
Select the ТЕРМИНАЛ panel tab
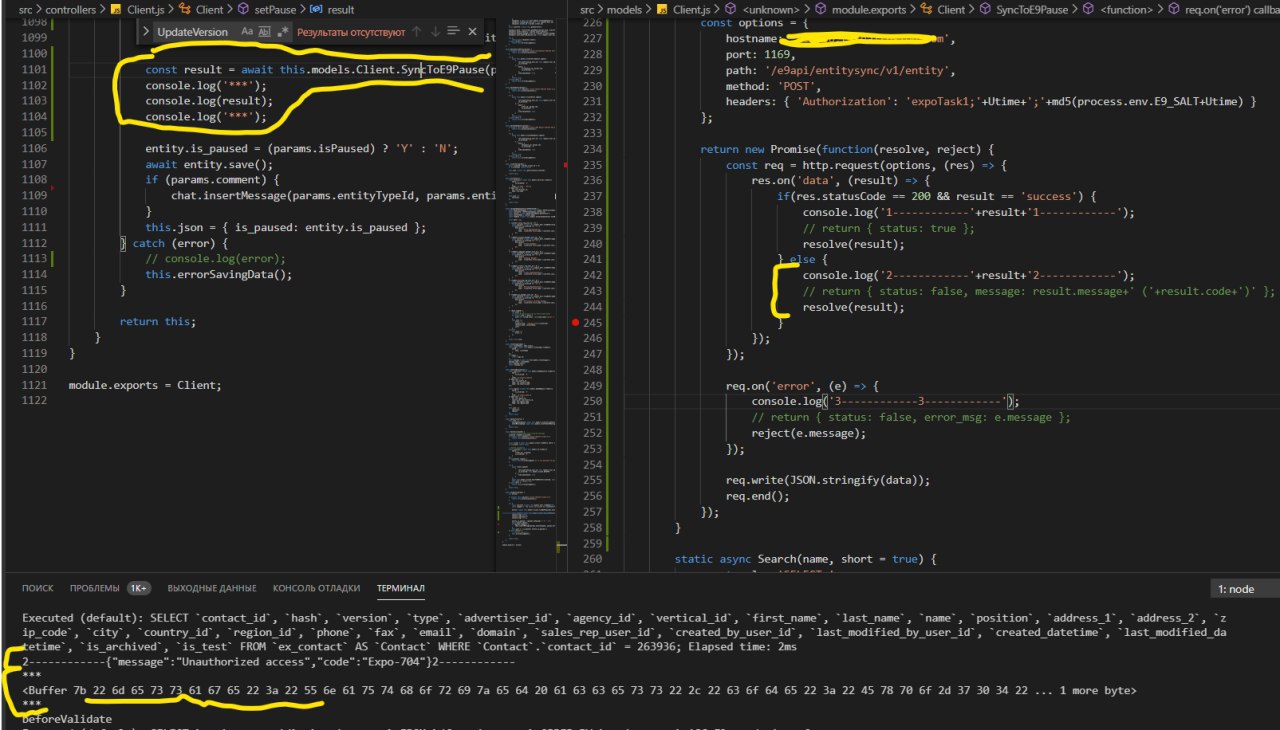click(401, 589)
